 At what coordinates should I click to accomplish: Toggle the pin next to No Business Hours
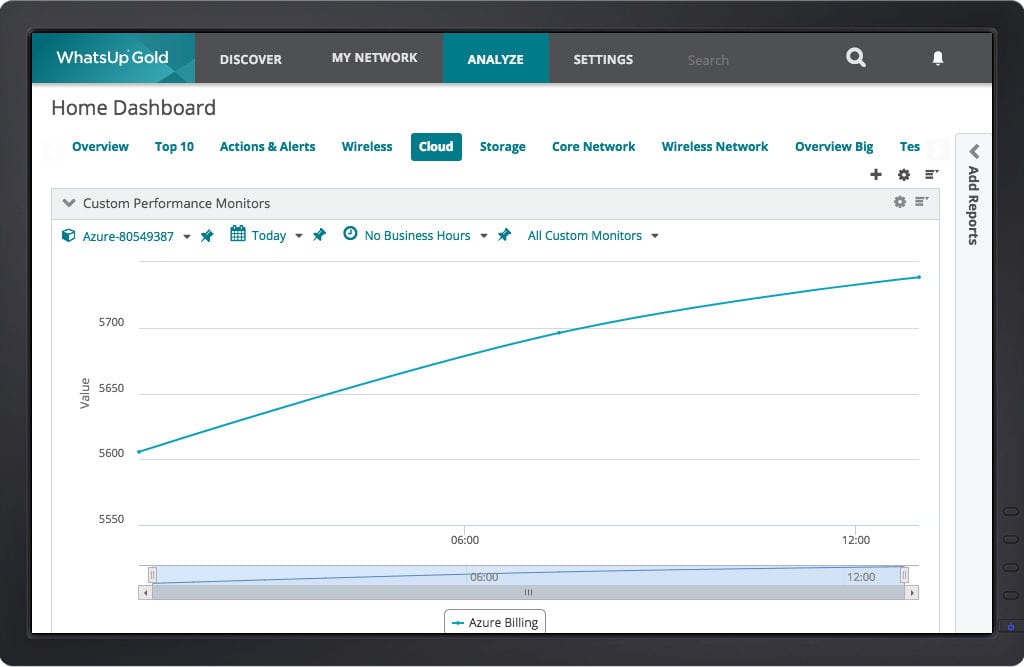[505, 235]
